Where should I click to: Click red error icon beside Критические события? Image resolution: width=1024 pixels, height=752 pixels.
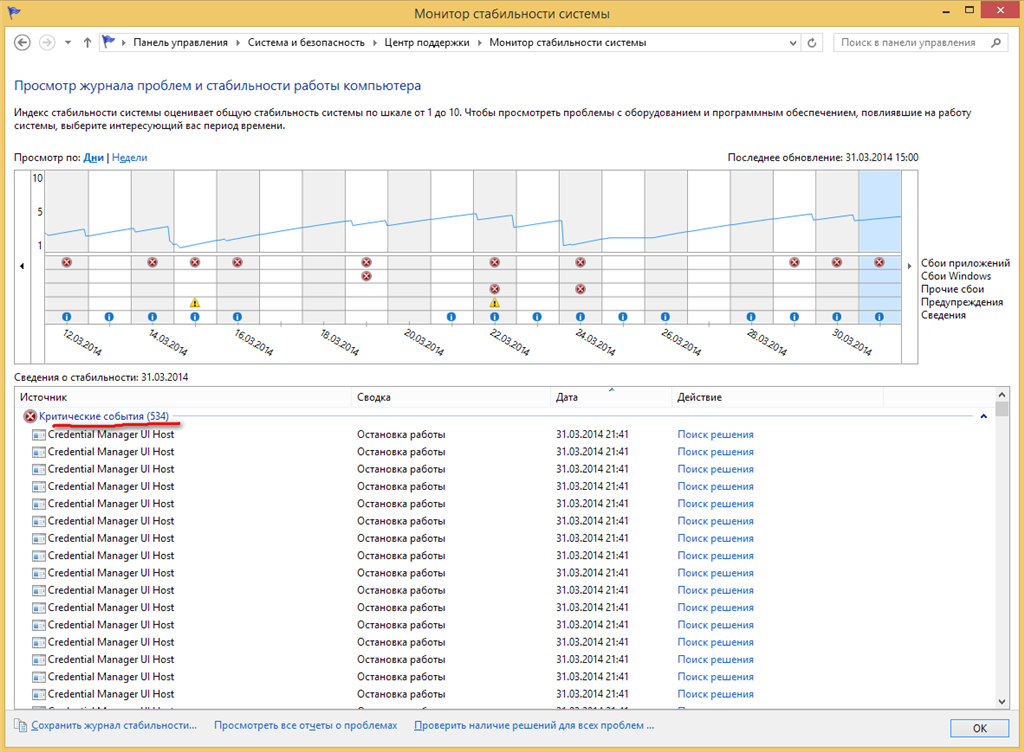[x=30, y=416]
